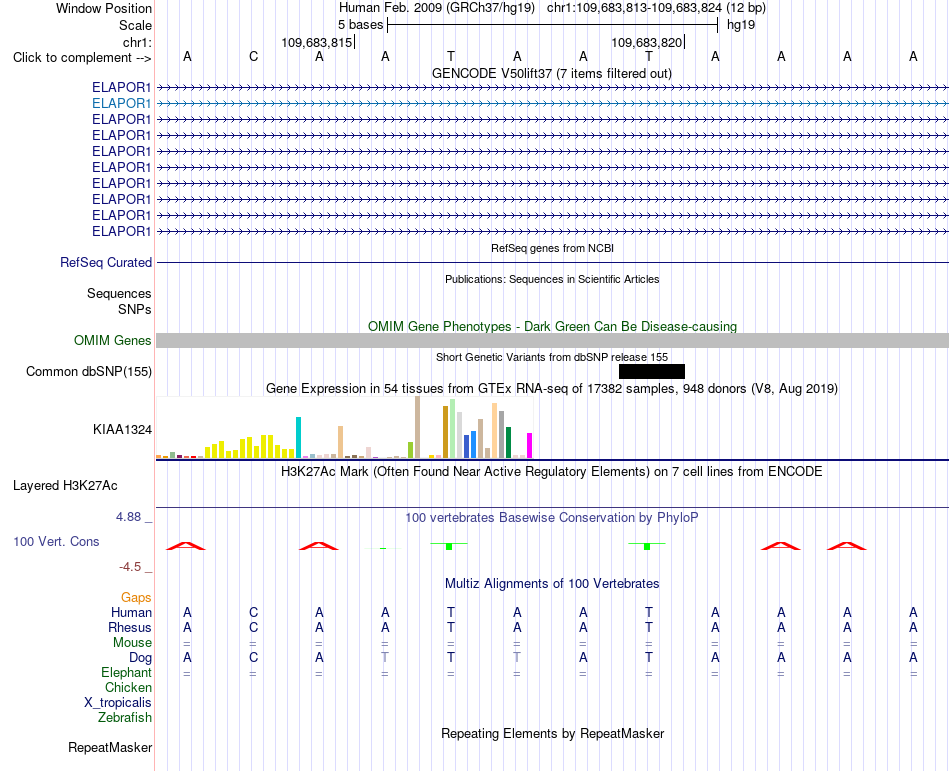Click the 'RepeatMasker' track label
This screenshot has width=950, height=771.
110,748
